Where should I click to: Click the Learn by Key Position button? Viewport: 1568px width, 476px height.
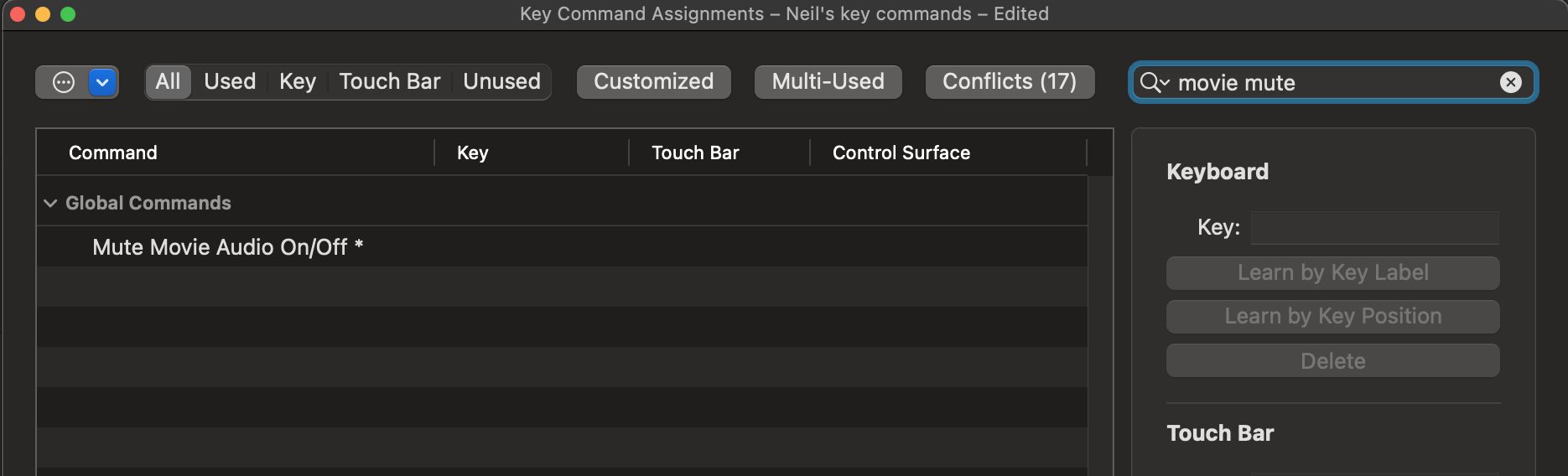pyautogui.click(x=1332, y=316)
